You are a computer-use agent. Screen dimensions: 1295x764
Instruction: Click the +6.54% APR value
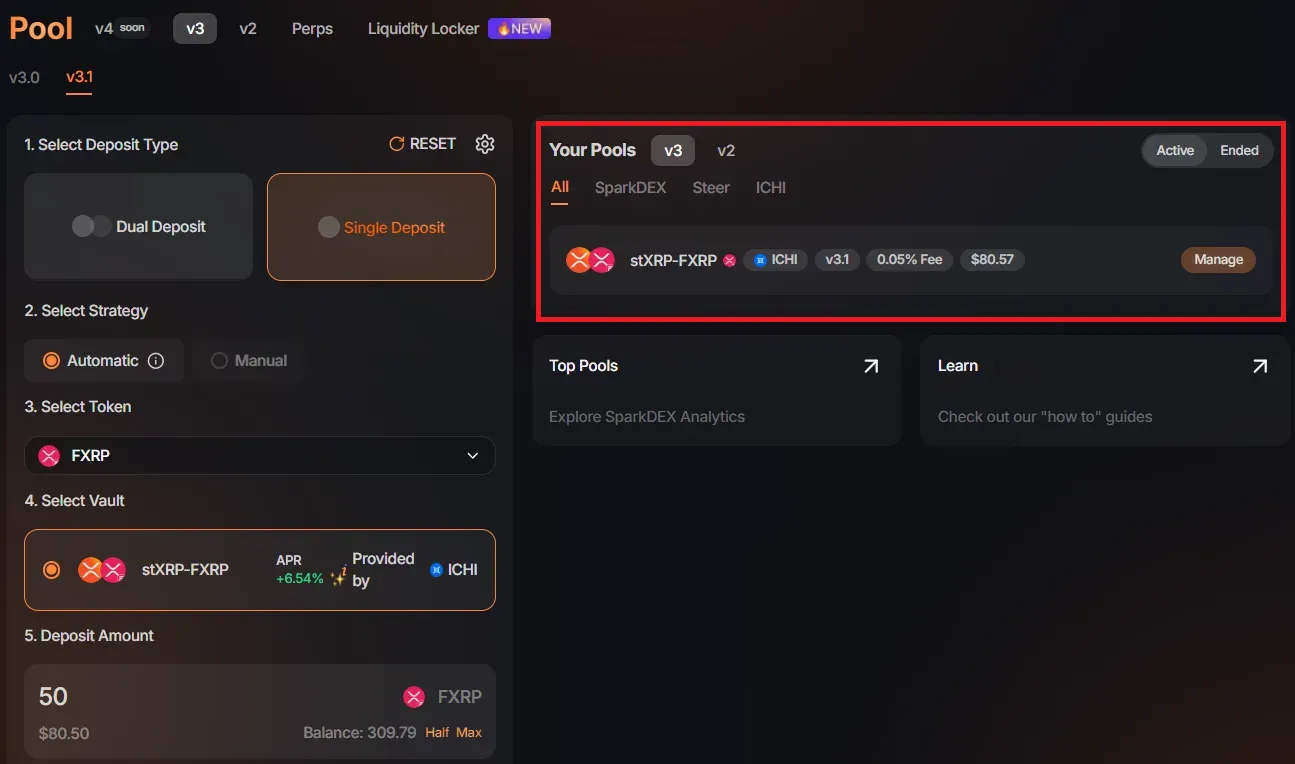[x=300, y=579]
